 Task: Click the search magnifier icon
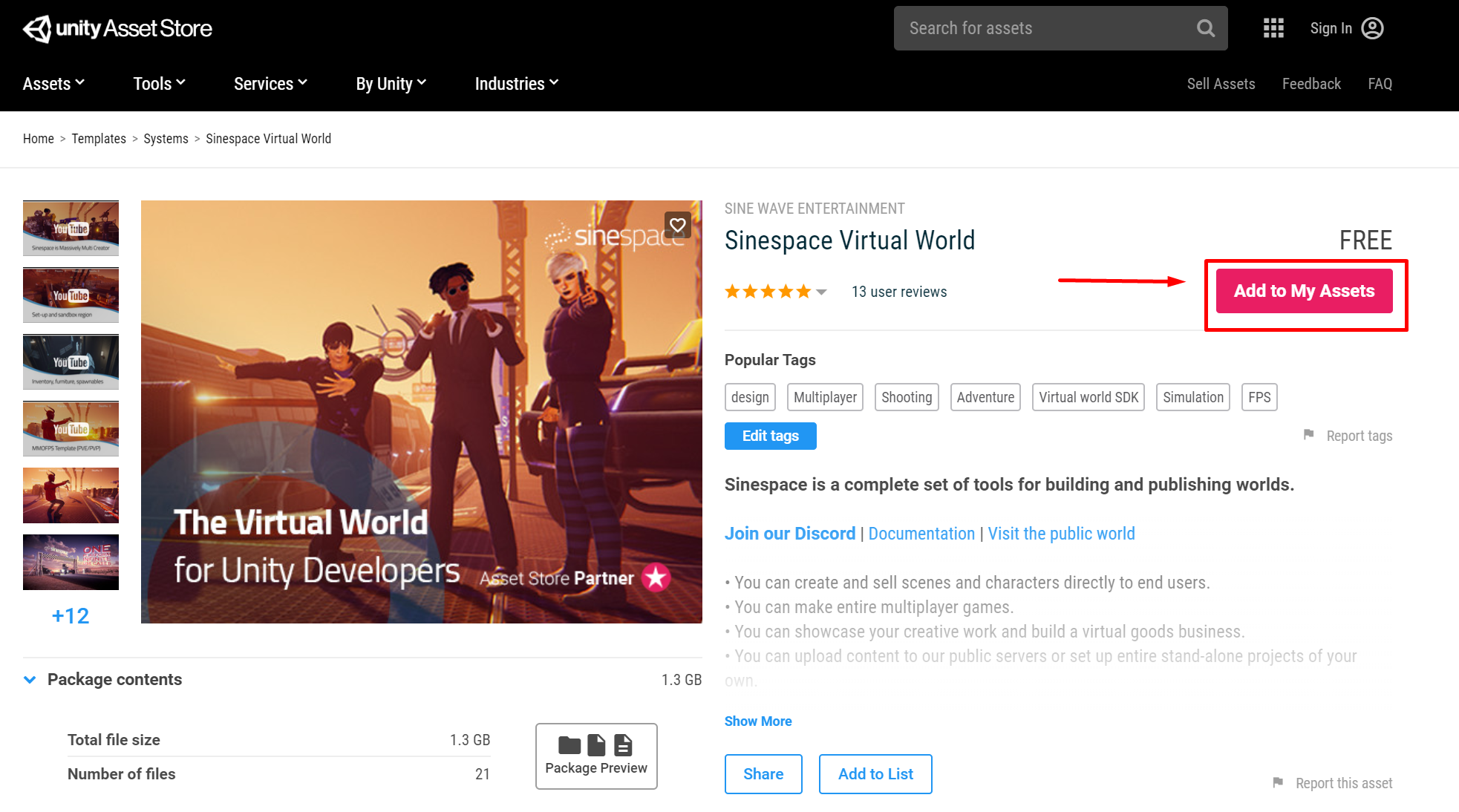pyautogui.click(x=1206, y=28)
